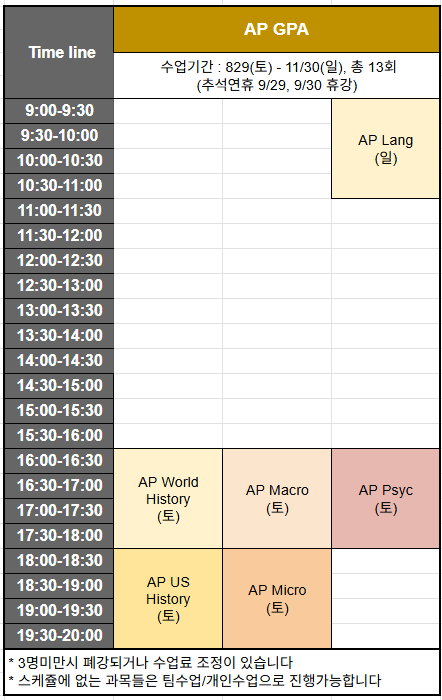442x700 pixels.
Task: Click the 13:00-13:30 time label
Action: tap(59, 311)
